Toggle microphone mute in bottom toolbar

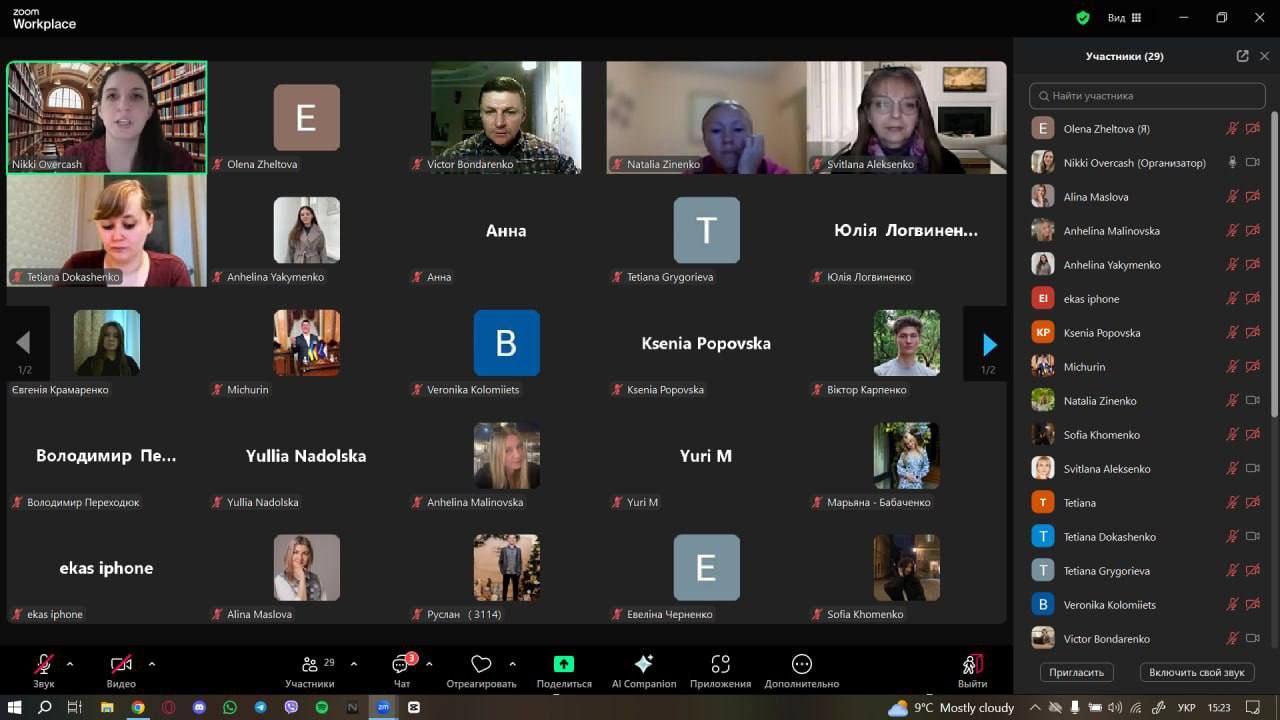click(x=44, y=665)
